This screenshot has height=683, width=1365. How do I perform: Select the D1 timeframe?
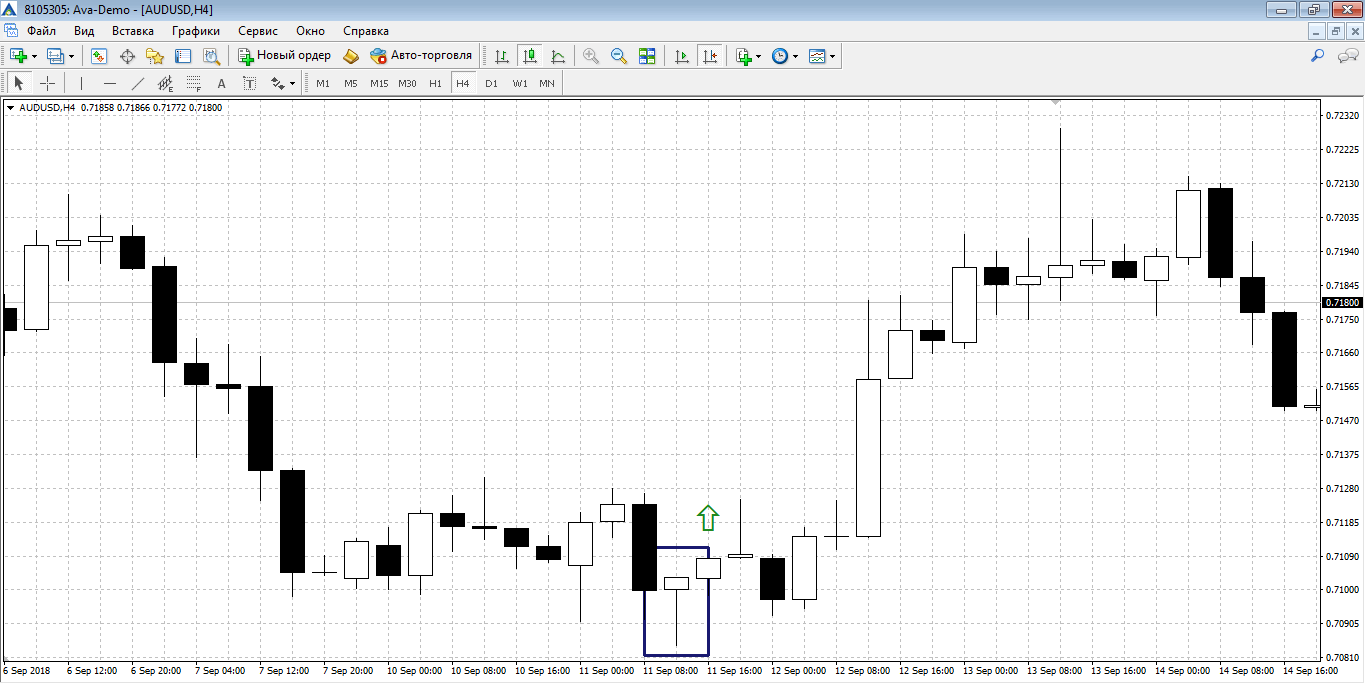tap(491, 83)
